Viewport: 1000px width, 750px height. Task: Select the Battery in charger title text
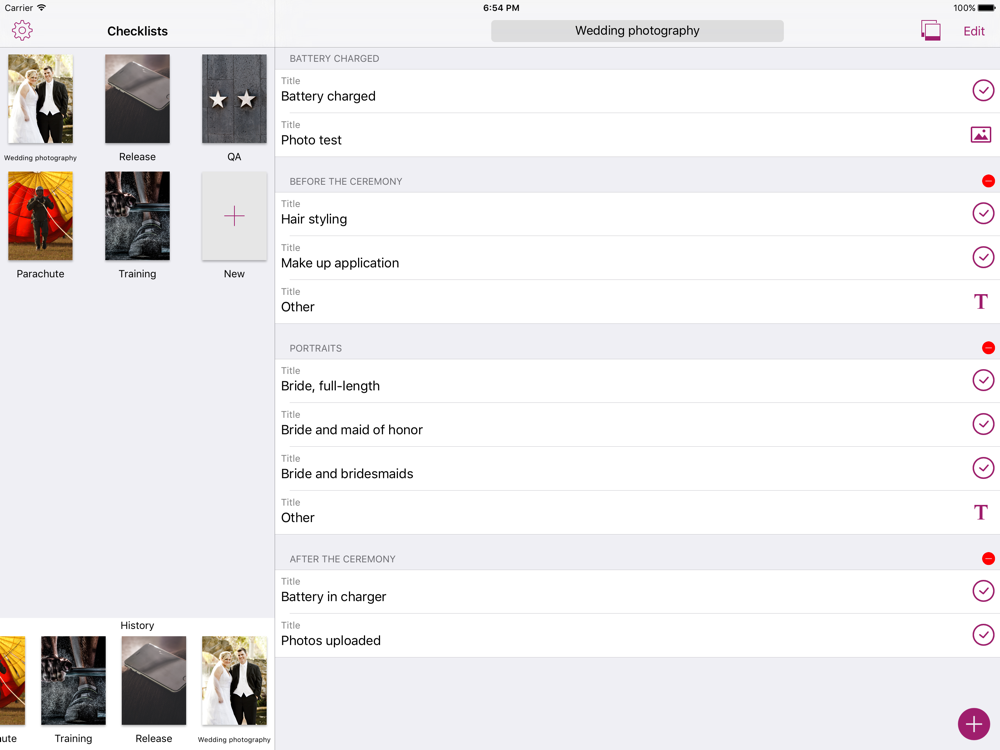(334, 597)
